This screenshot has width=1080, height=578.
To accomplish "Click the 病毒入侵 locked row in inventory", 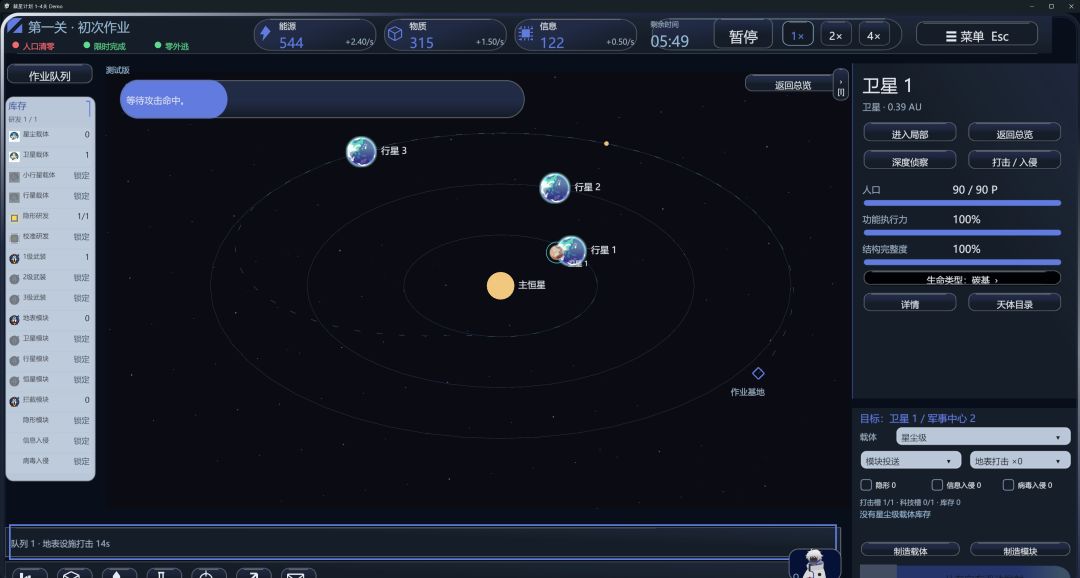I will (50, 461).
